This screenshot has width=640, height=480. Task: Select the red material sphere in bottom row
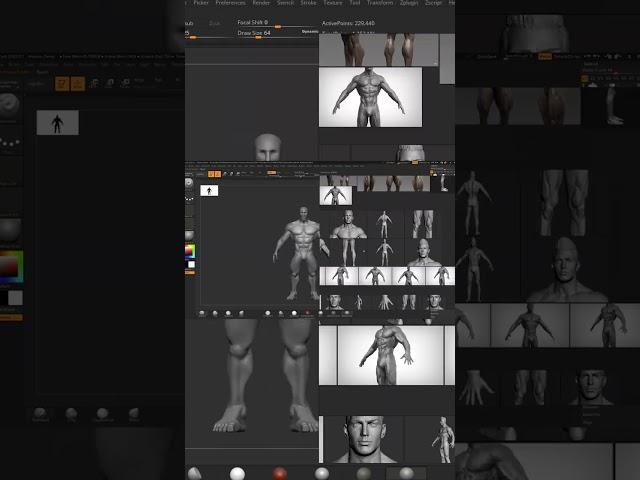[x=280, y=473]
